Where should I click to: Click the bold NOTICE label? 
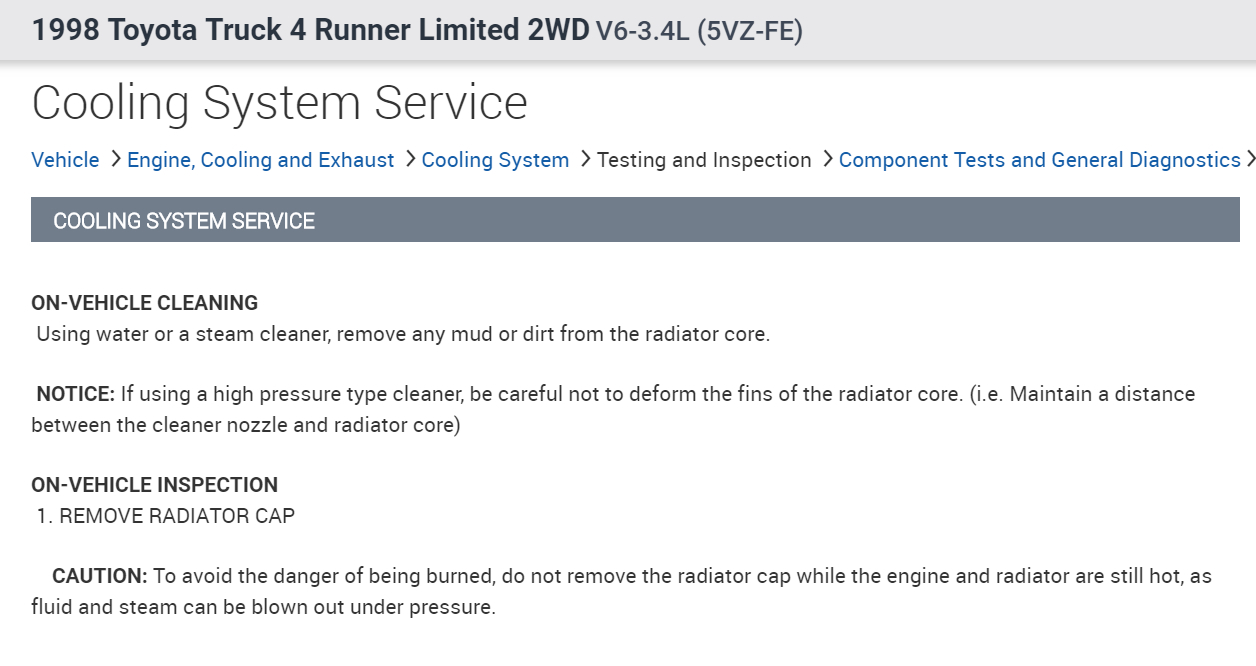[x=76, y=394]
